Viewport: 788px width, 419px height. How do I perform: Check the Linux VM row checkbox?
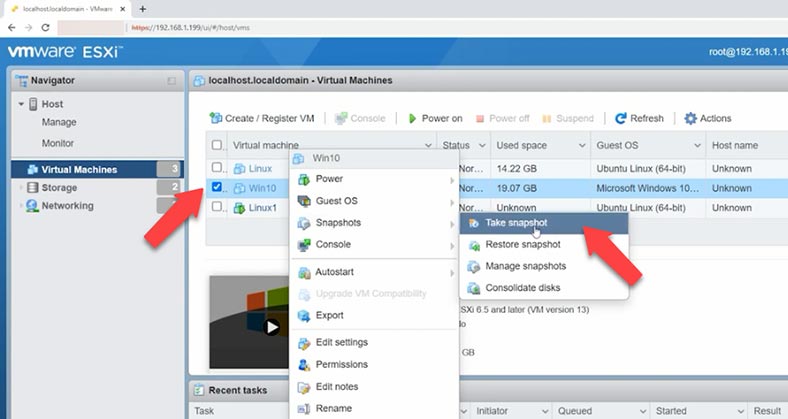(217, 167)
